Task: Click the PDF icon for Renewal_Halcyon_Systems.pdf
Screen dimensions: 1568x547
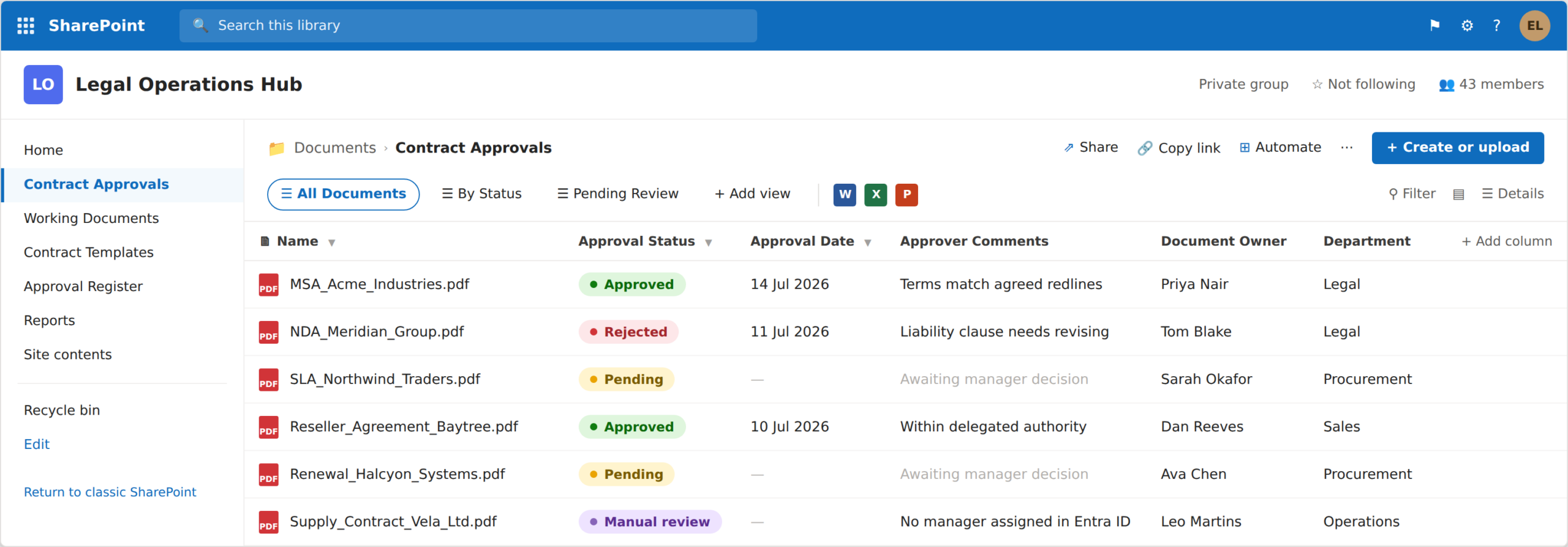Action: click(268, 475)
